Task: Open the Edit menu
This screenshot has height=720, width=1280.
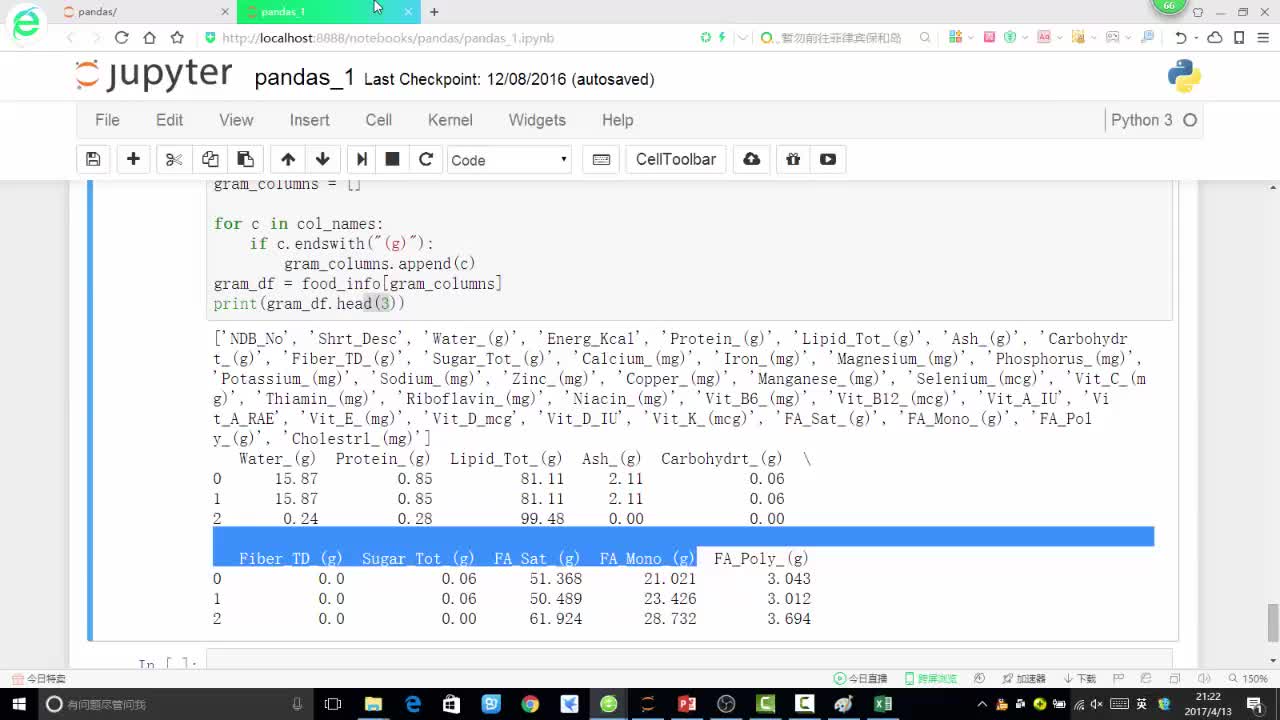Action: tap(169, 120)
